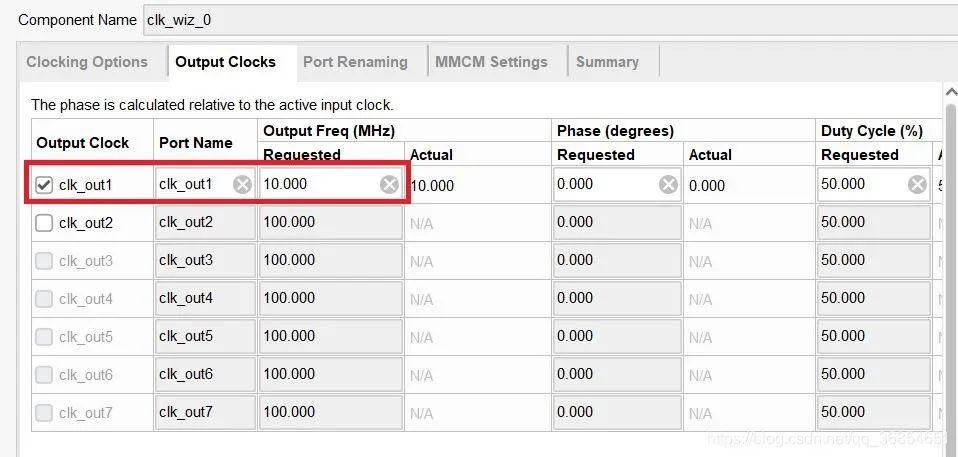Enable the clk_out2 output clock

coord(44,223)
